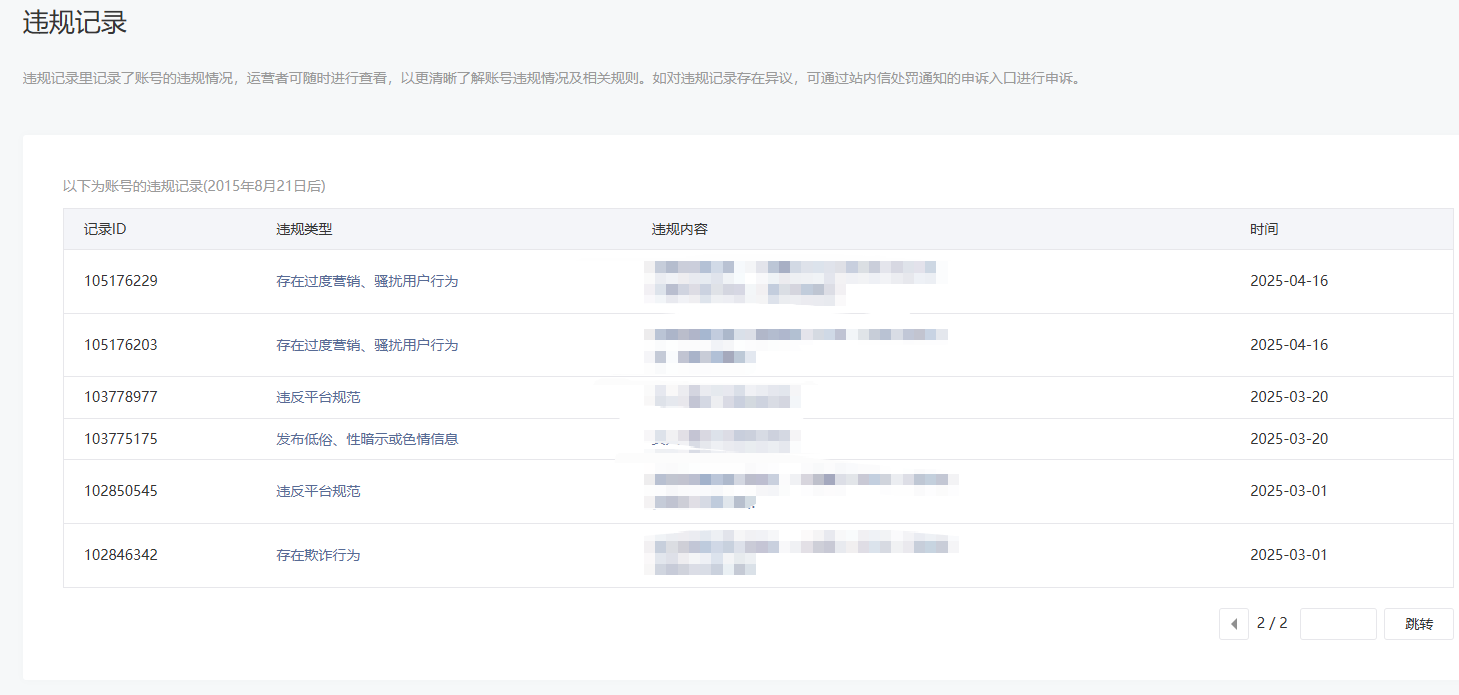Select record ID 105176229
The width and height of the screenshot is (1459, 695).
pos(120,281)
